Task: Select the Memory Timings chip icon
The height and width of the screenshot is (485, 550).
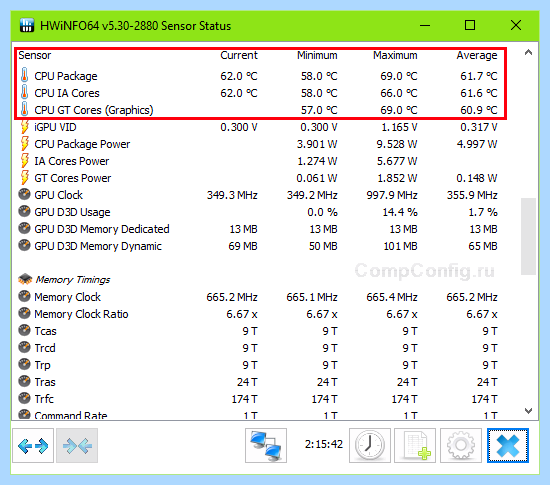Action: coord(25,279)
